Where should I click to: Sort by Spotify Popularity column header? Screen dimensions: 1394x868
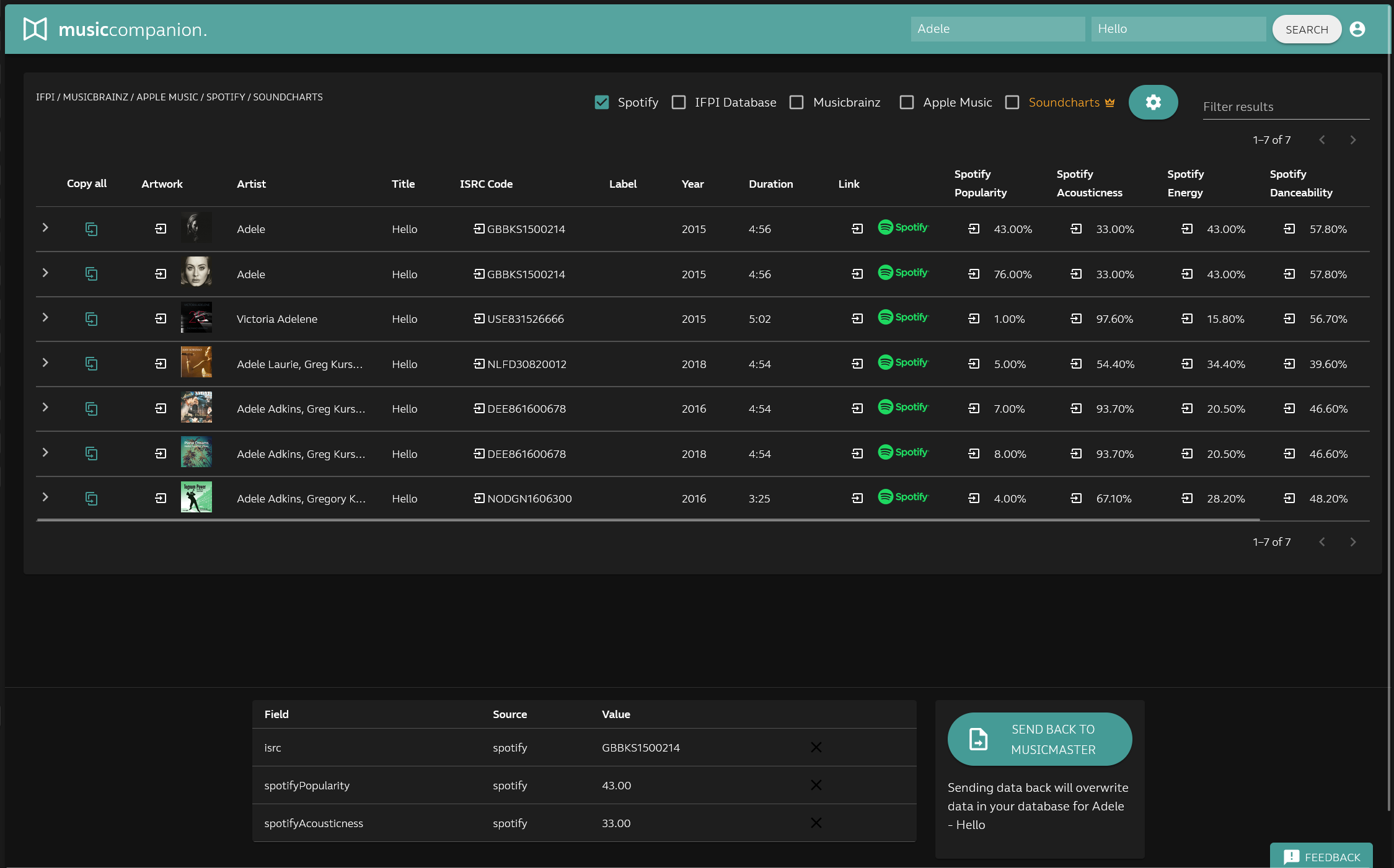[x=981, y=183]
